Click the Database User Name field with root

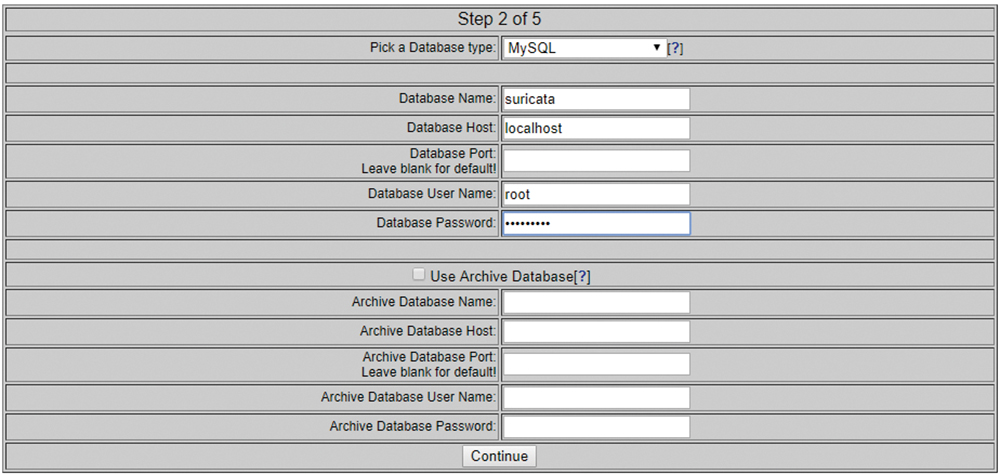[x=596, y=194]
